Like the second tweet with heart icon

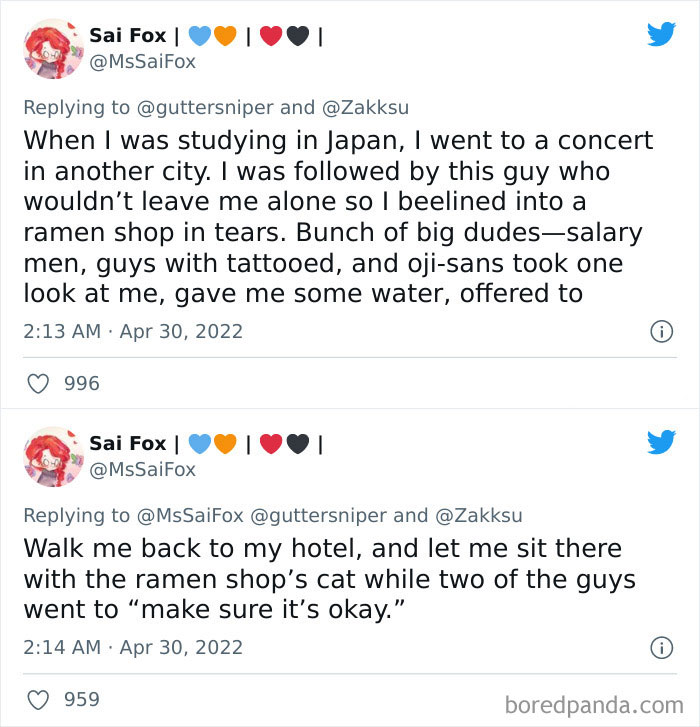(x=37, y=699)
